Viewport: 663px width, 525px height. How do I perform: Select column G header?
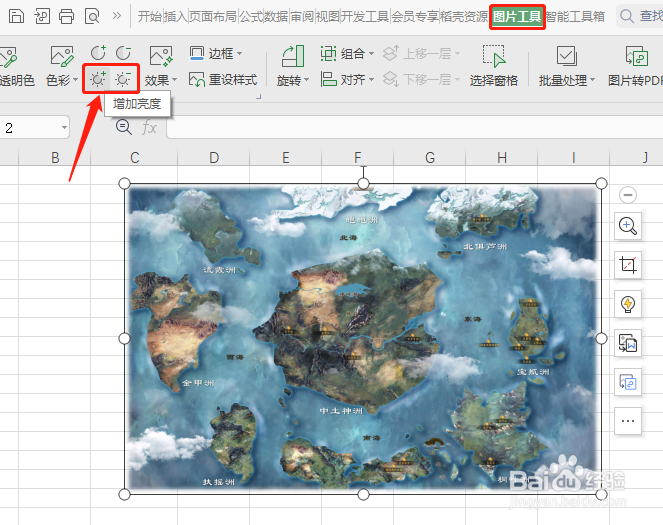(430, 158)
